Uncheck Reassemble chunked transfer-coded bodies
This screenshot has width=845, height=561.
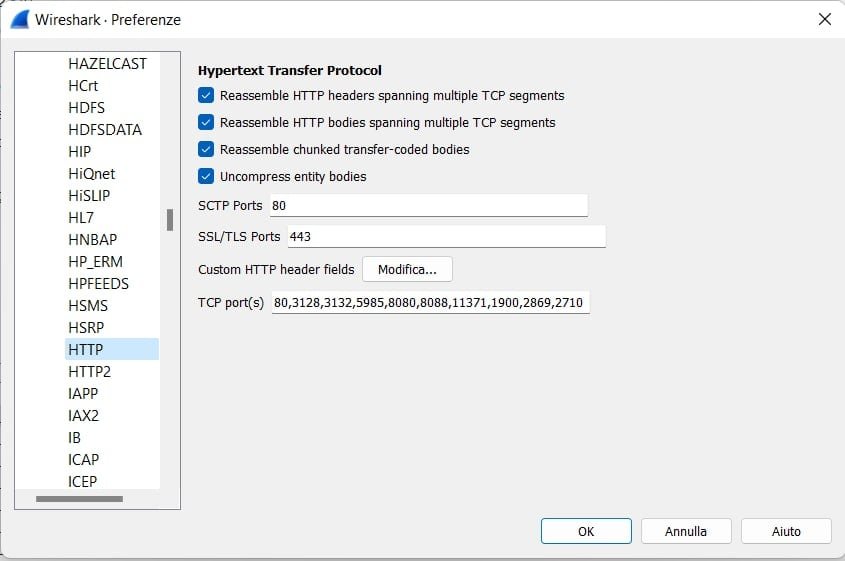(x=206, y=150)
